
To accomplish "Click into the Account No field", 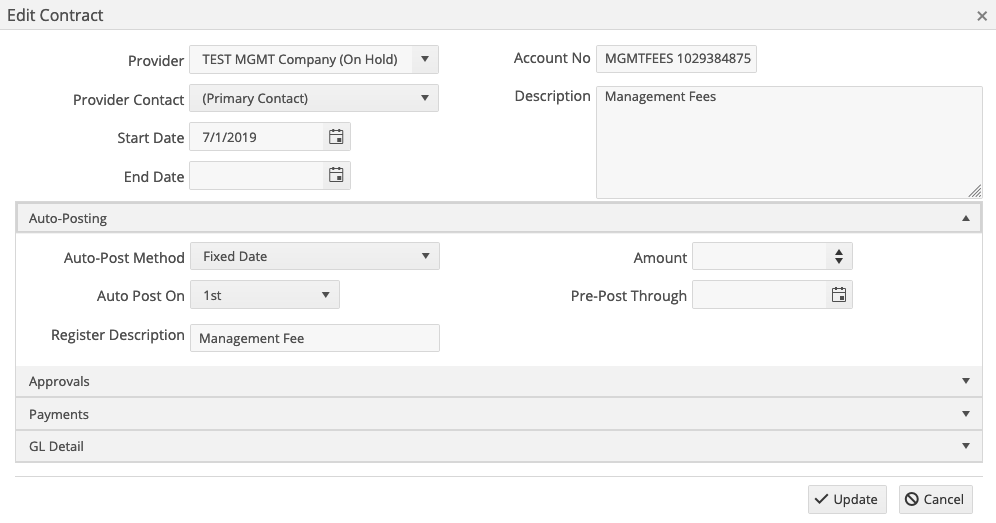I will (x=676, y=58).
